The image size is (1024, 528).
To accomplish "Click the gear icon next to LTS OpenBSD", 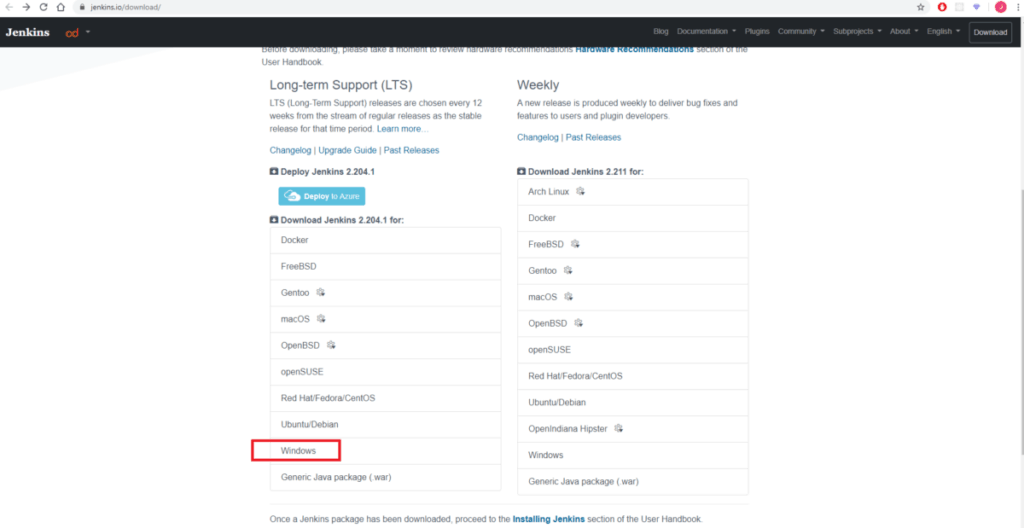I will click(331, 345).
